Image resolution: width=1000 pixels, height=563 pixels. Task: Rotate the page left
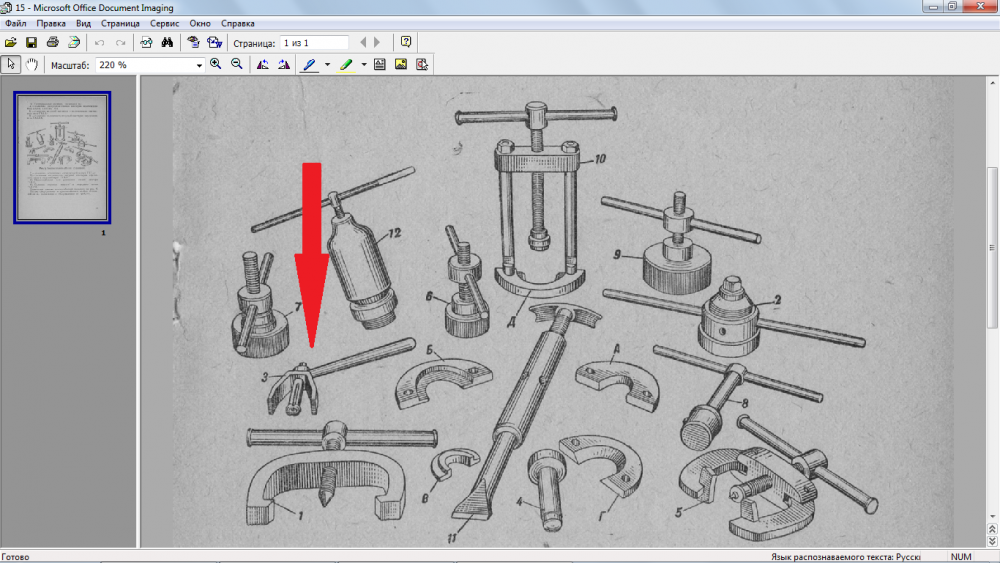(x=262, y=64)
